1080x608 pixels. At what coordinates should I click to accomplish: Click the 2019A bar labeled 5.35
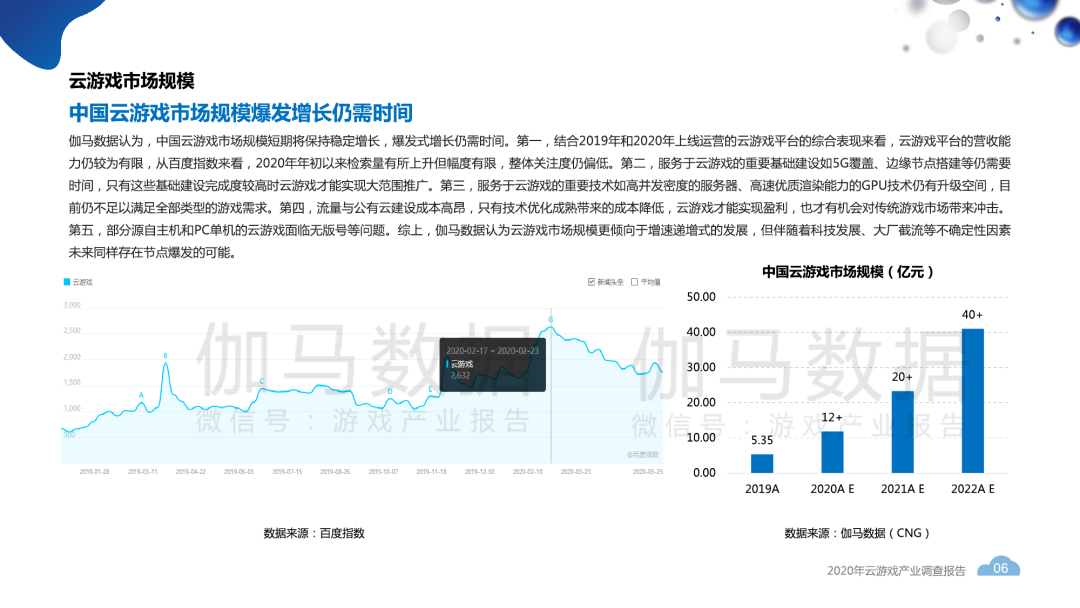coord(762,463)
